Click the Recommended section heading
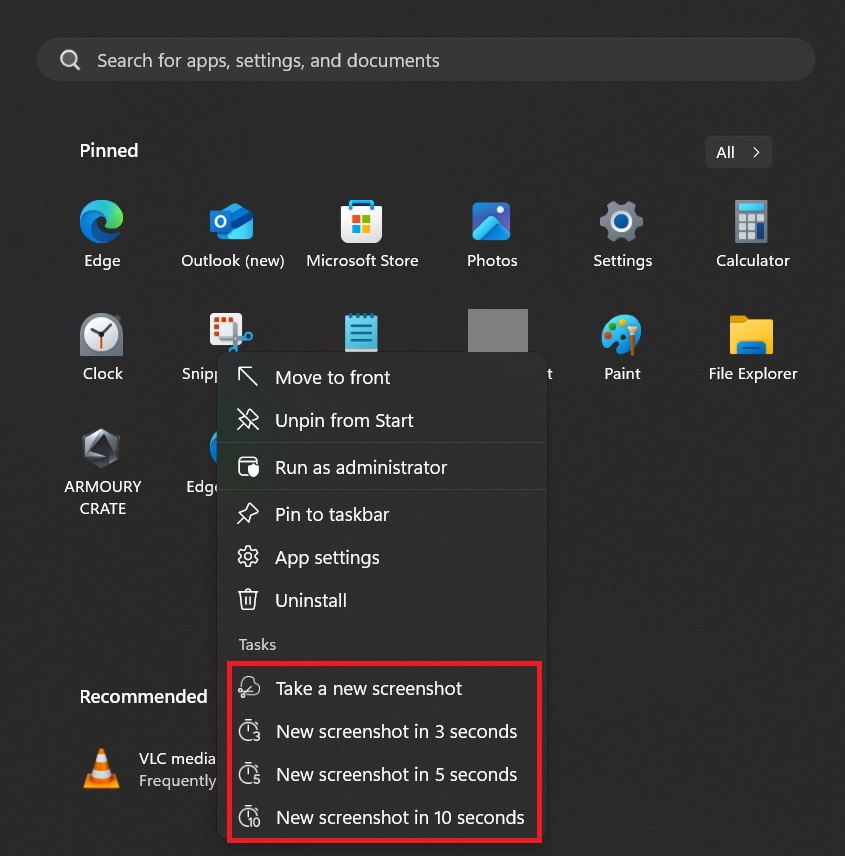Viewport: 845px width, 856px height. pyautogui.click(x=144, y=697)
